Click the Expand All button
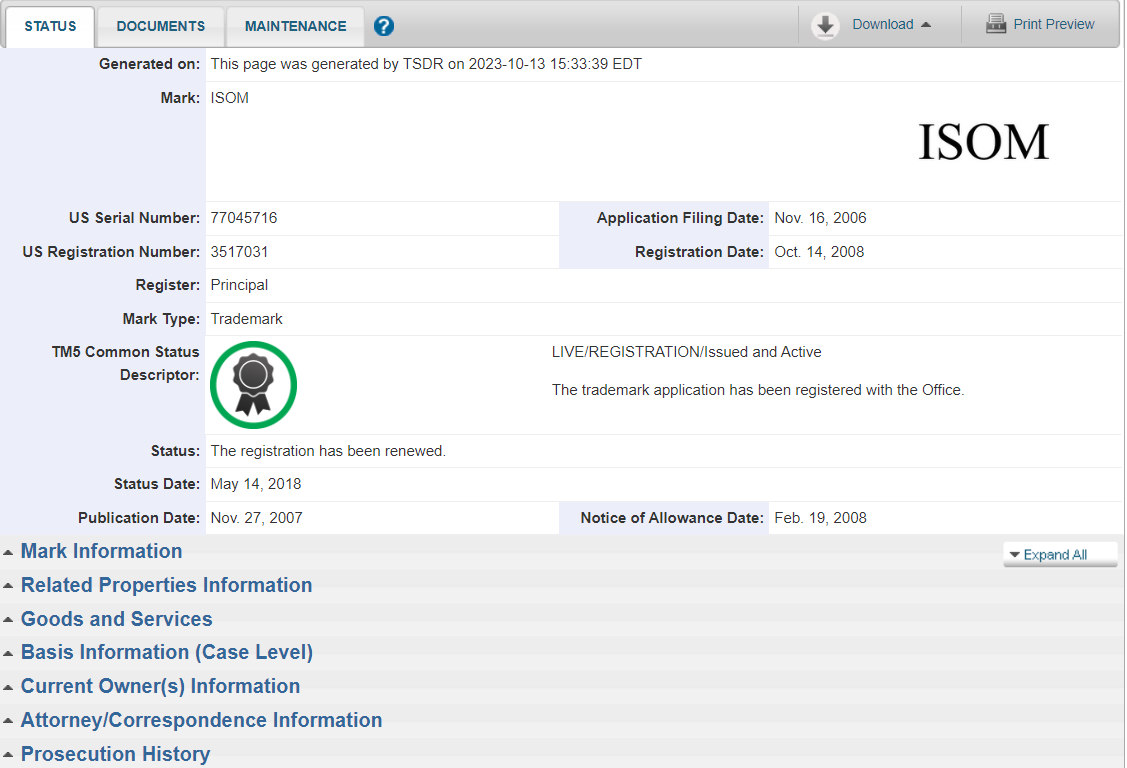1127x768 pixels. [1060, 555]
